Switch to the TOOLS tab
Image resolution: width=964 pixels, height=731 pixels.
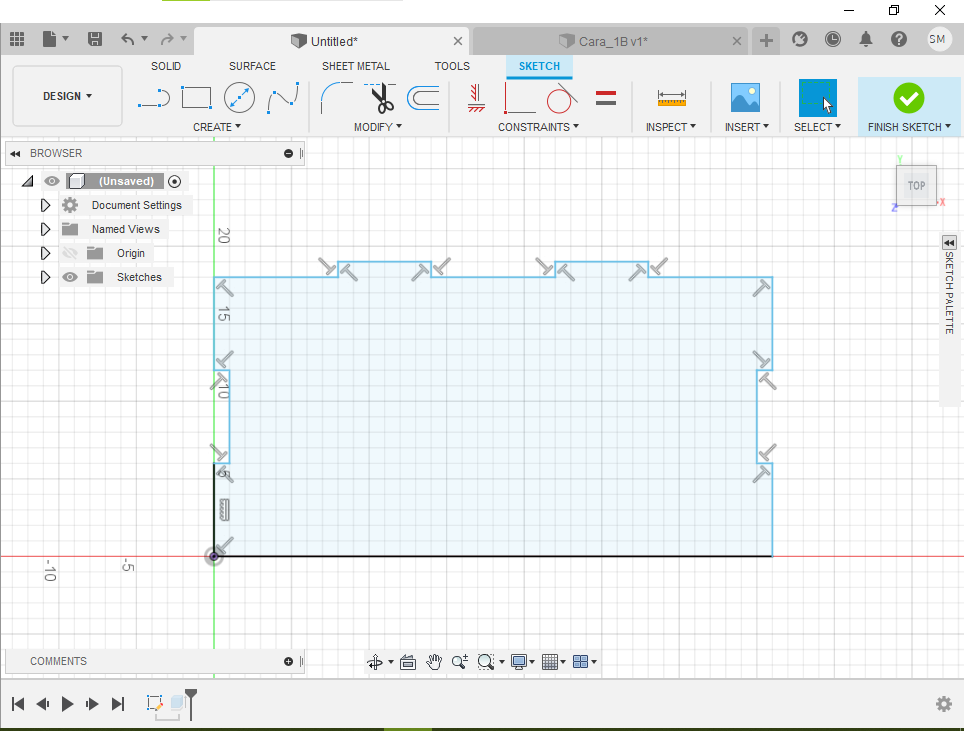(452, 66)
